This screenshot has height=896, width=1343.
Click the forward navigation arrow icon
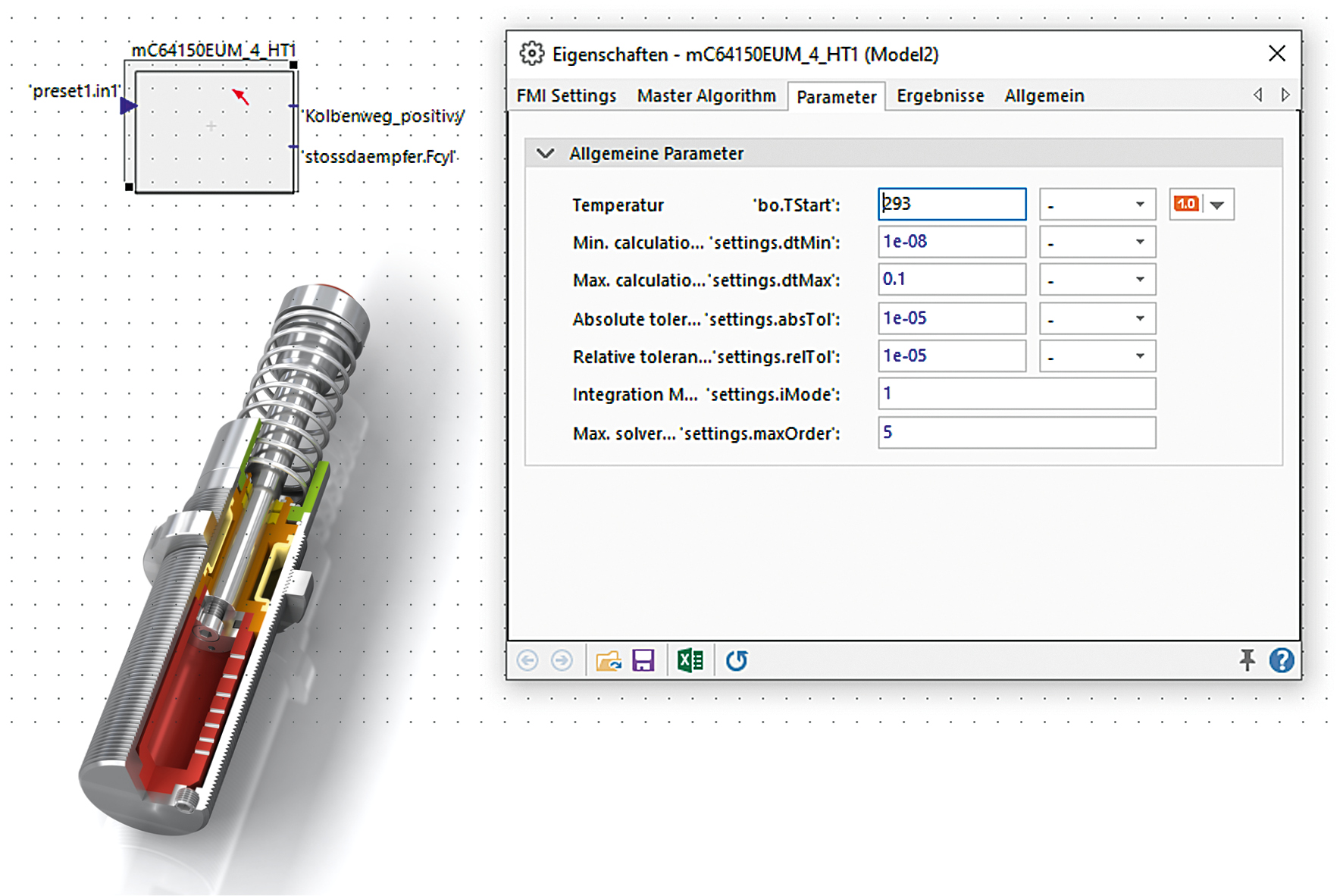pyautogui.click(x=562, y=660)
